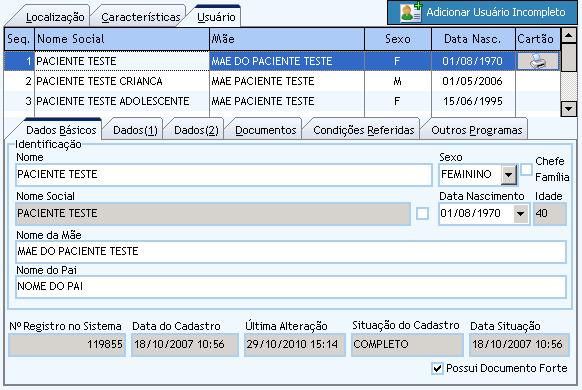Open the Dados Básicos tab
582x390 pixels.
point(61,130)
